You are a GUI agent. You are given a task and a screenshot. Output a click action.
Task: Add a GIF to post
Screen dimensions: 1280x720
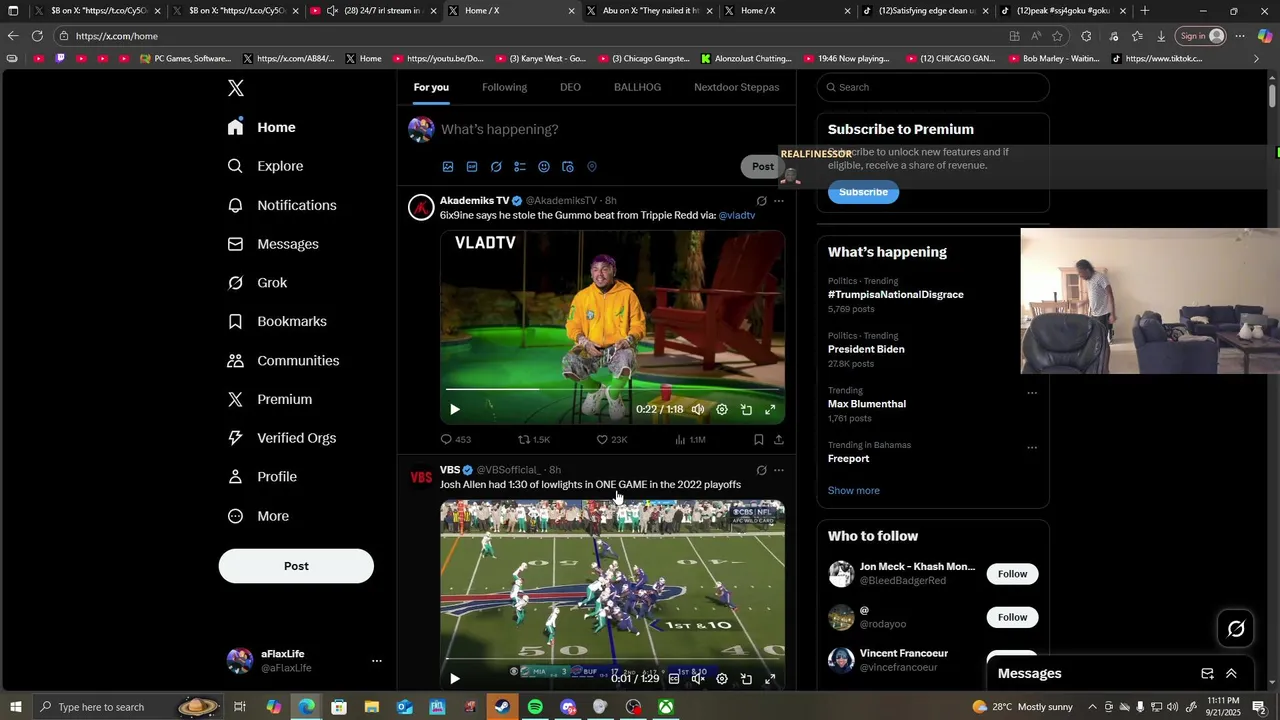[472, 167]
